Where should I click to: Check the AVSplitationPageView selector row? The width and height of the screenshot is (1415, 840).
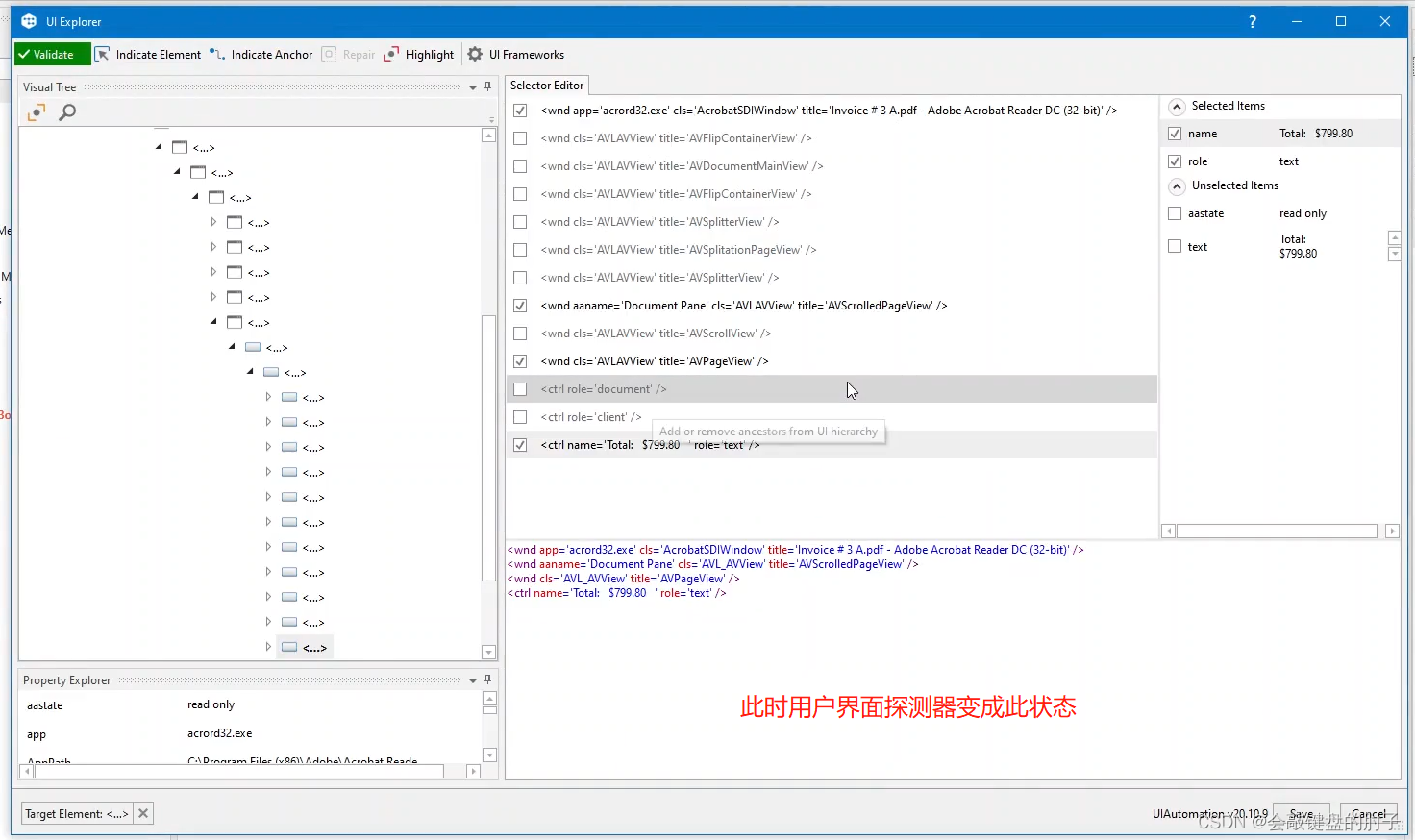[x=520, y=250]
